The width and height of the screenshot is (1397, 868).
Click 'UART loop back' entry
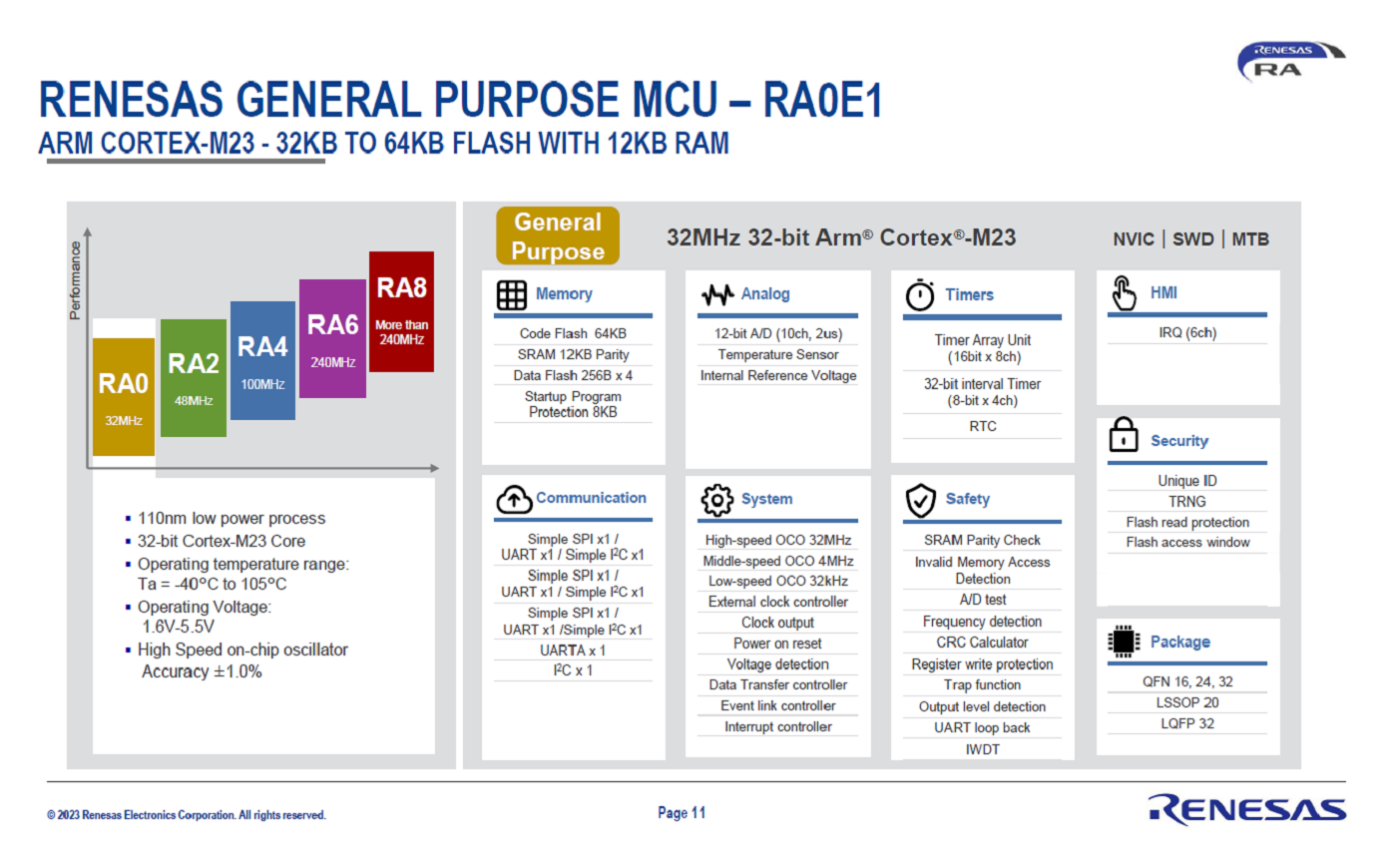[x=983, y=727]
